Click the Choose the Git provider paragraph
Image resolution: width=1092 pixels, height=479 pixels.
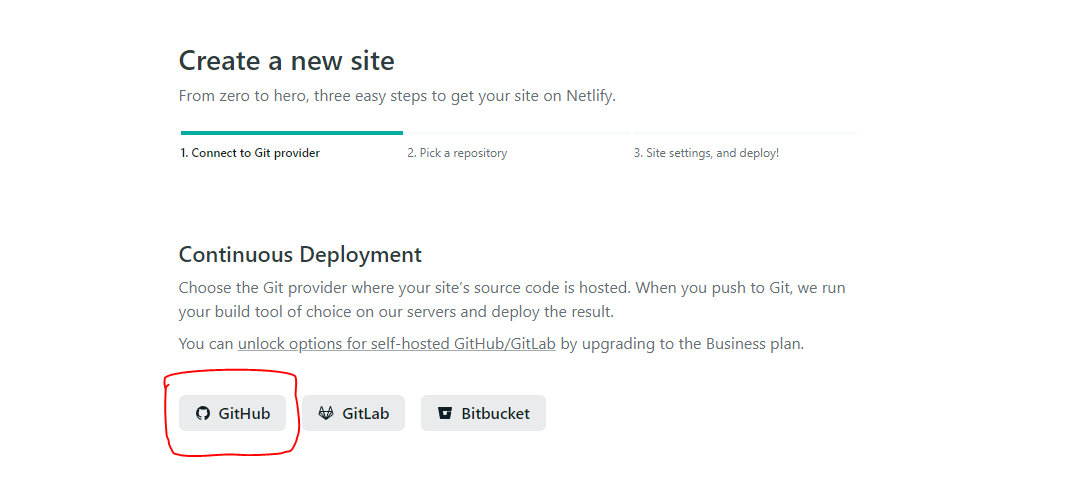[x=513, y=299]
